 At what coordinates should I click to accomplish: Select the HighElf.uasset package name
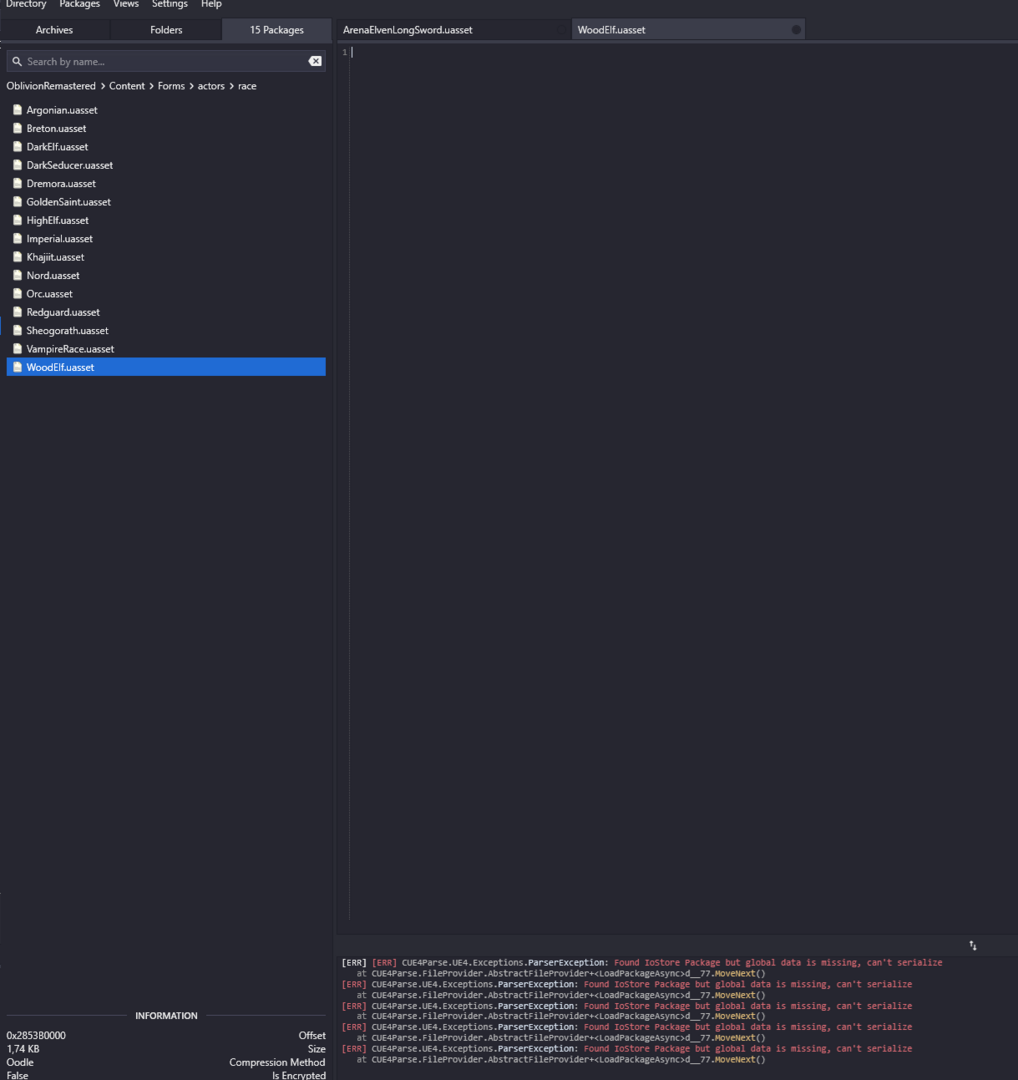coord(58,220)
